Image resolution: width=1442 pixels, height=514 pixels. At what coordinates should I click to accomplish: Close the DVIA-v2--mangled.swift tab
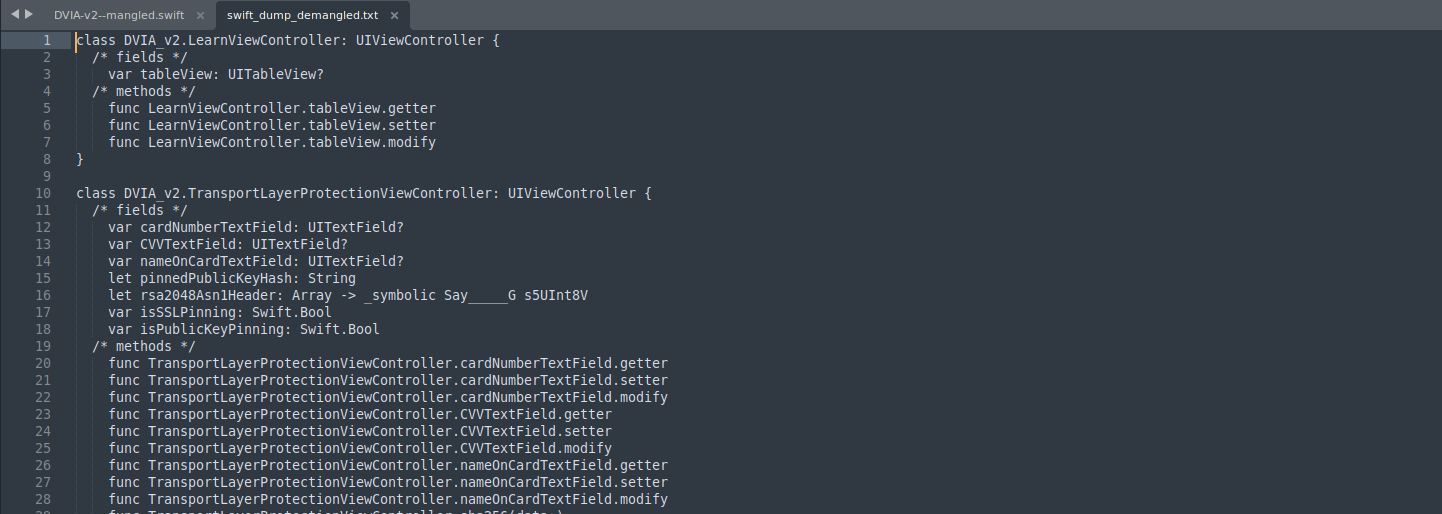point(200,16)
